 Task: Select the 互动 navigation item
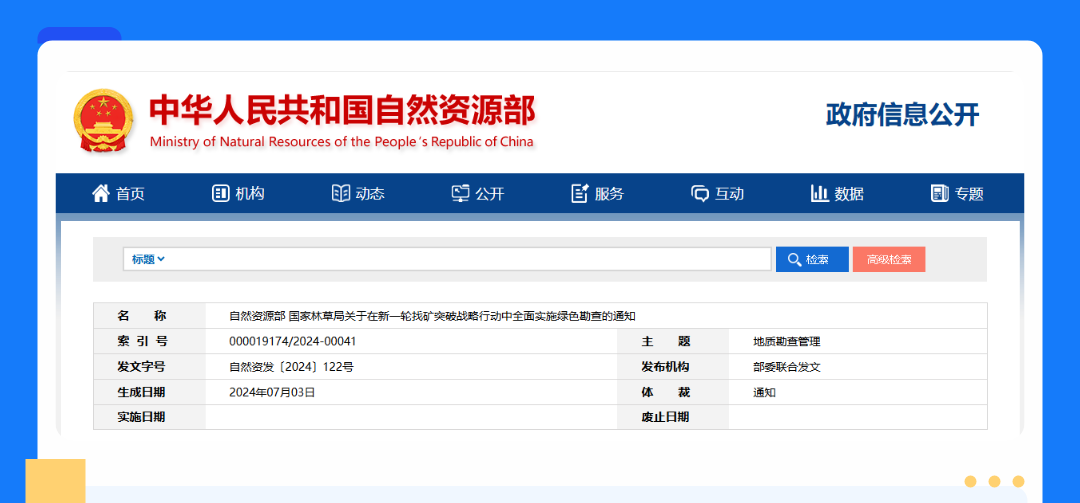[x=718, y=194]
